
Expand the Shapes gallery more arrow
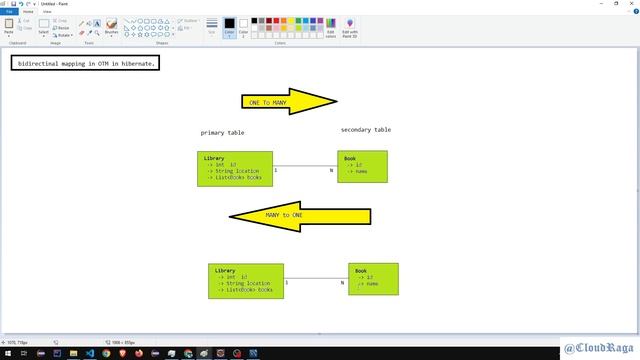[173, 35]
